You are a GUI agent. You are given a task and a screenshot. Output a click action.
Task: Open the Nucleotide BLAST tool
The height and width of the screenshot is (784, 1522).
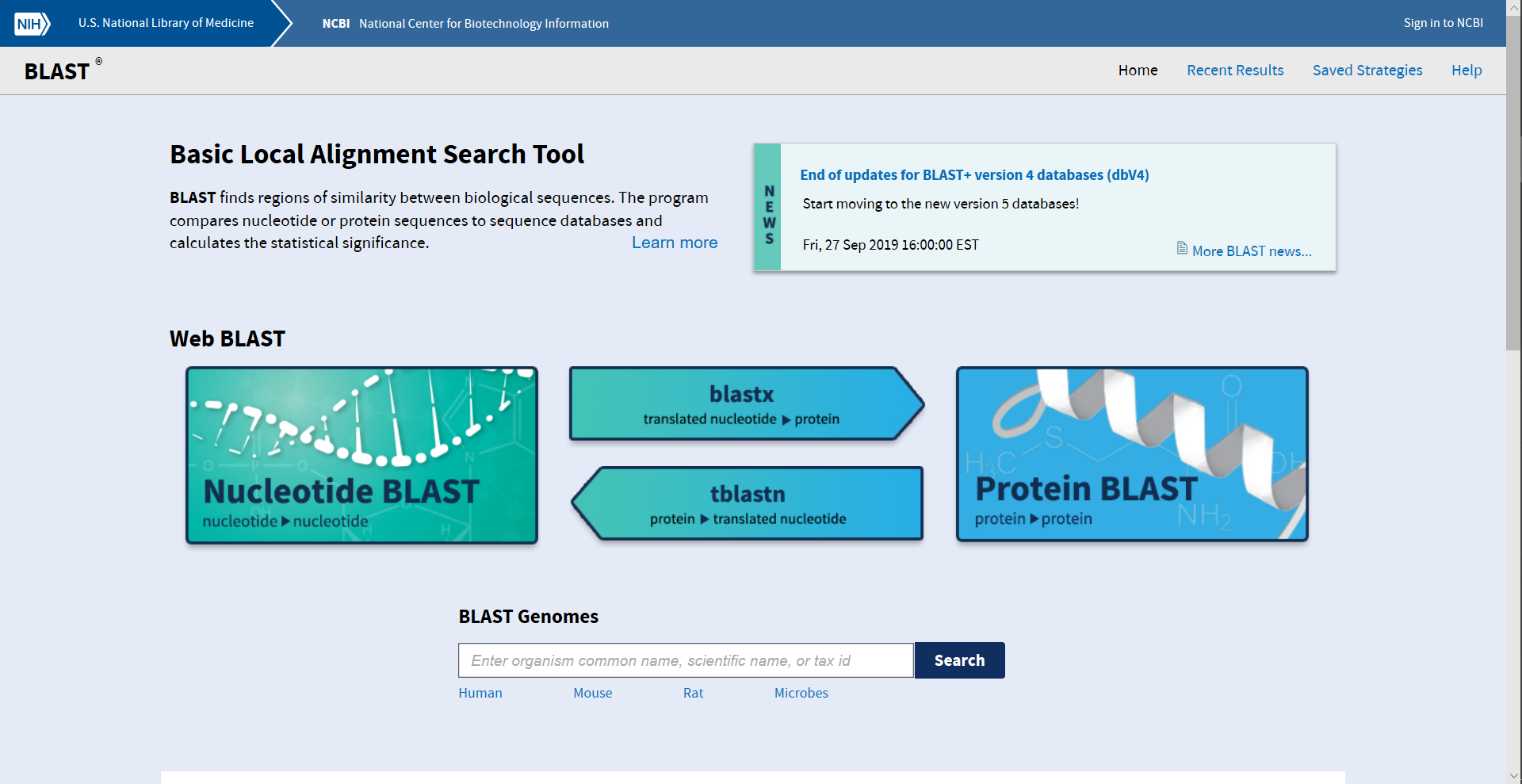[x=361, y=455]
